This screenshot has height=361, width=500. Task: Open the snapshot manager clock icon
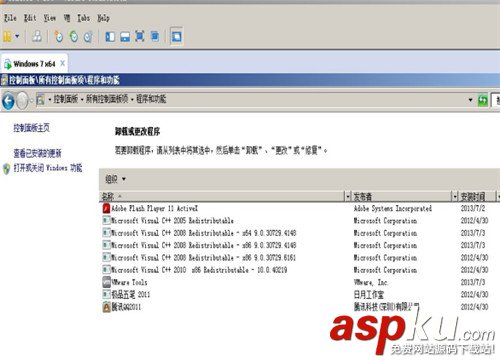(88, 36)
